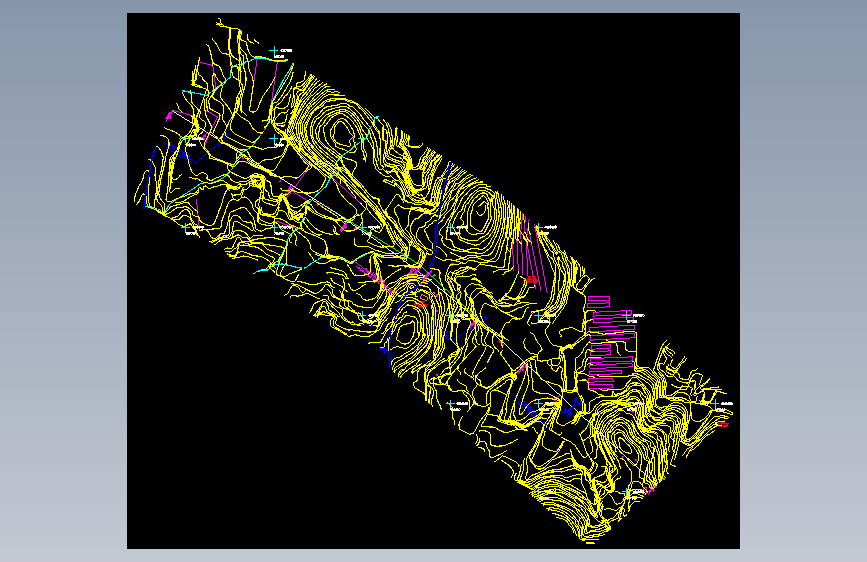The width and height of the screenshot is (867, 562).
Task: Click the topographic CAD drawing preview
Action: point(433,280)
